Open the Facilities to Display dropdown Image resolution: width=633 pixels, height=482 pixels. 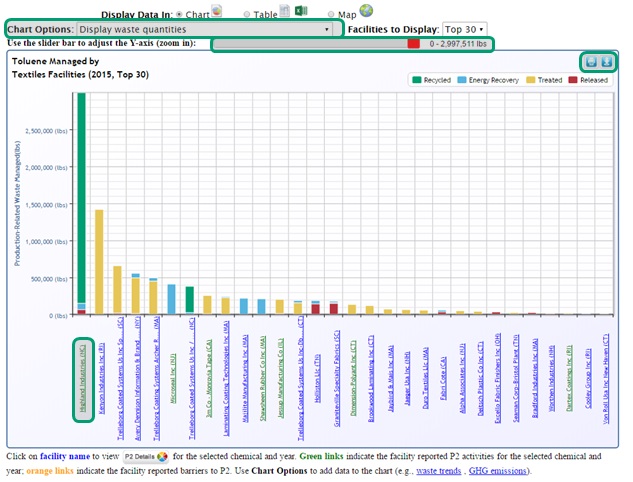click(x=465, y=30)
